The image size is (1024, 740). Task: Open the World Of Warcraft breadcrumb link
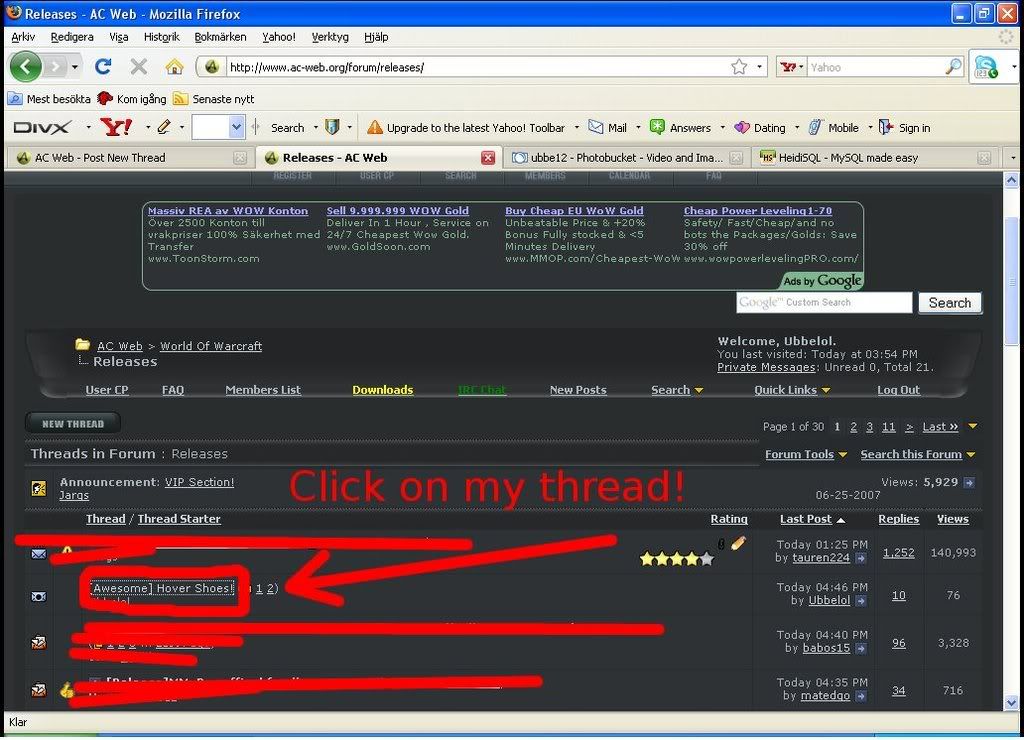tap(211, 346)
